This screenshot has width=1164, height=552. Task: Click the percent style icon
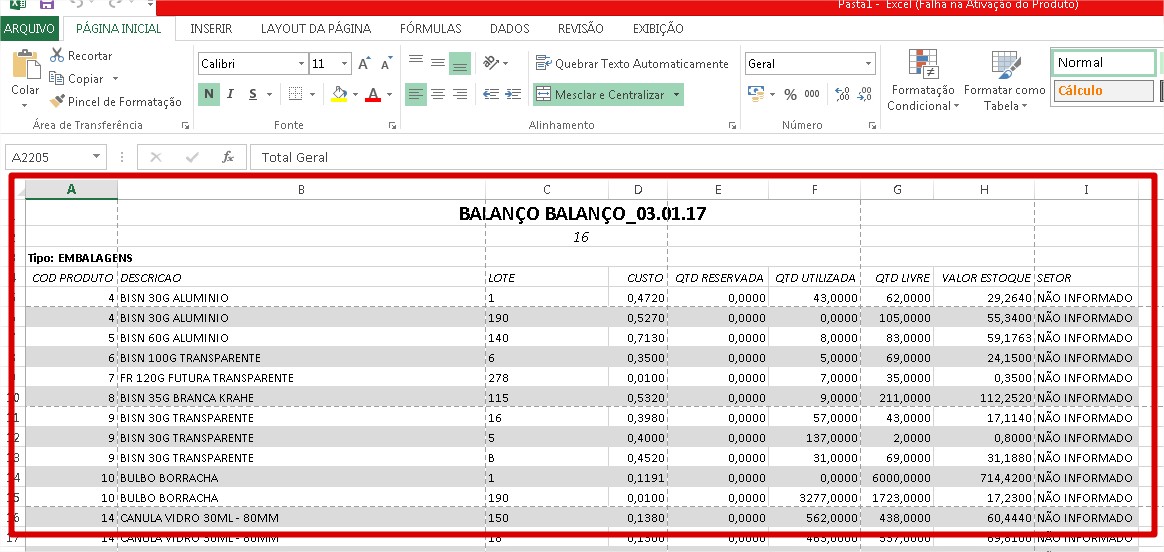click(790, 95)
